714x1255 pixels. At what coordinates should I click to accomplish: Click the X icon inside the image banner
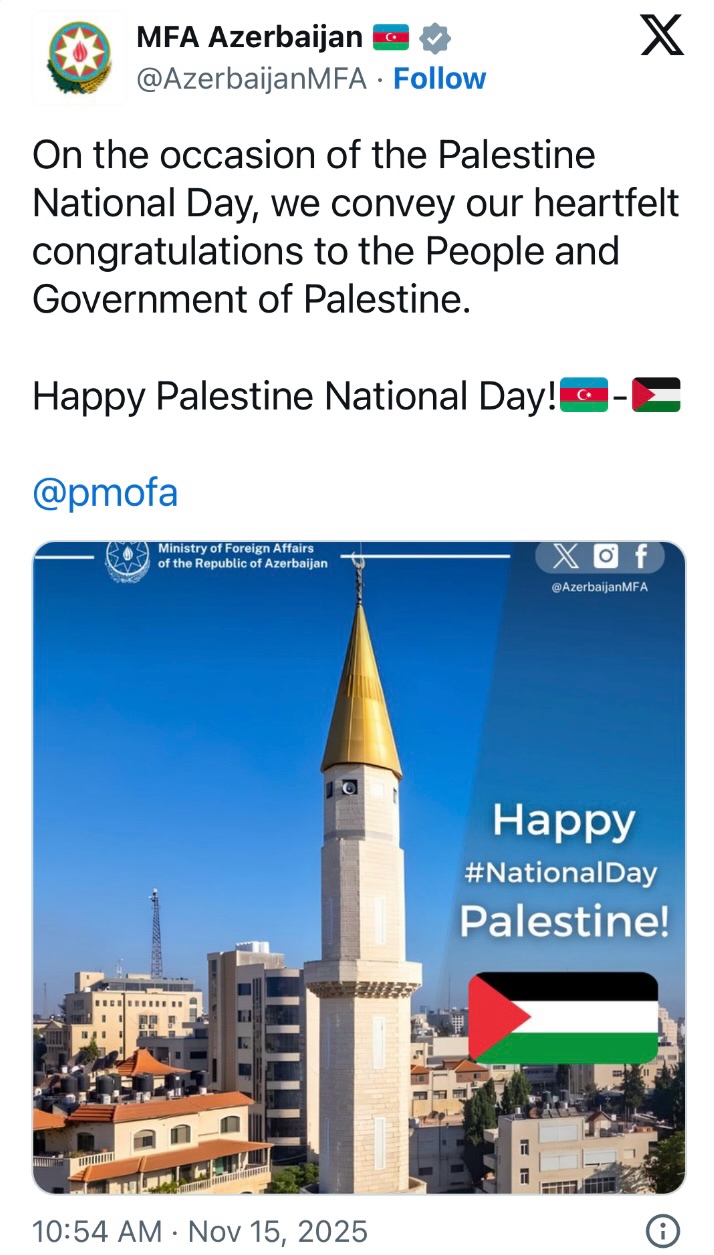566,556
